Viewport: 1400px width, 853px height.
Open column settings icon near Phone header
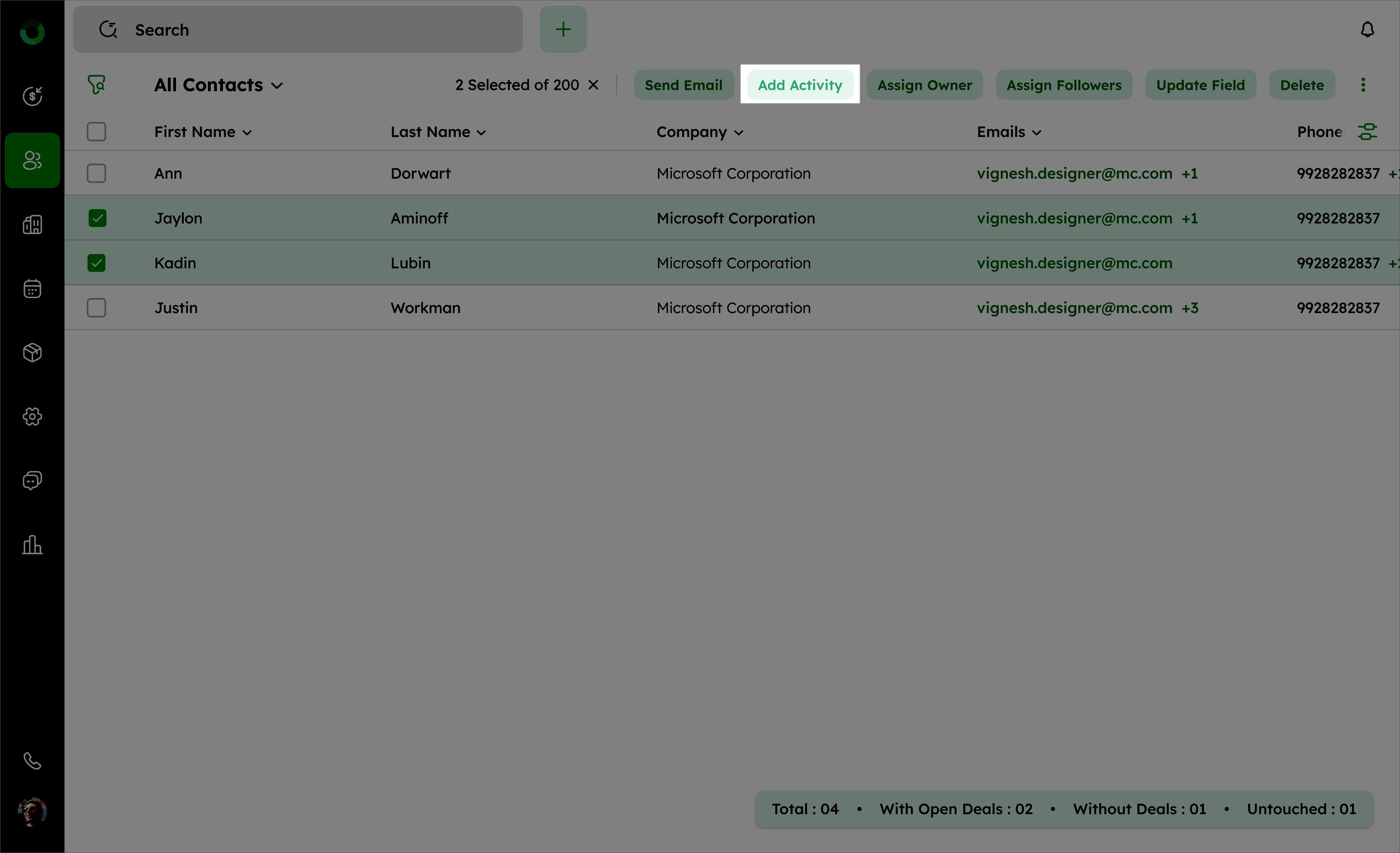click(1367, 132)
